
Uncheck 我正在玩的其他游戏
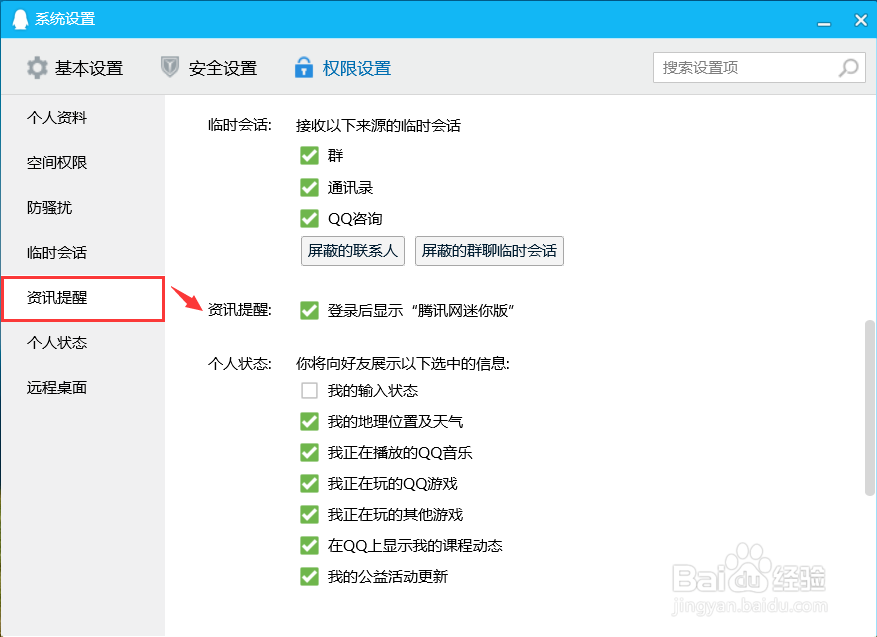[309, 515]
